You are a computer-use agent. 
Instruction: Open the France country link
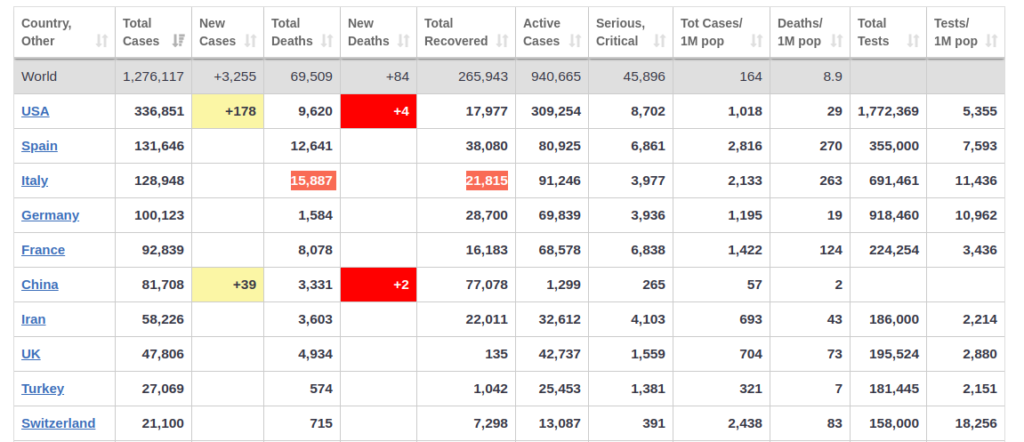[x=43, y=249]
